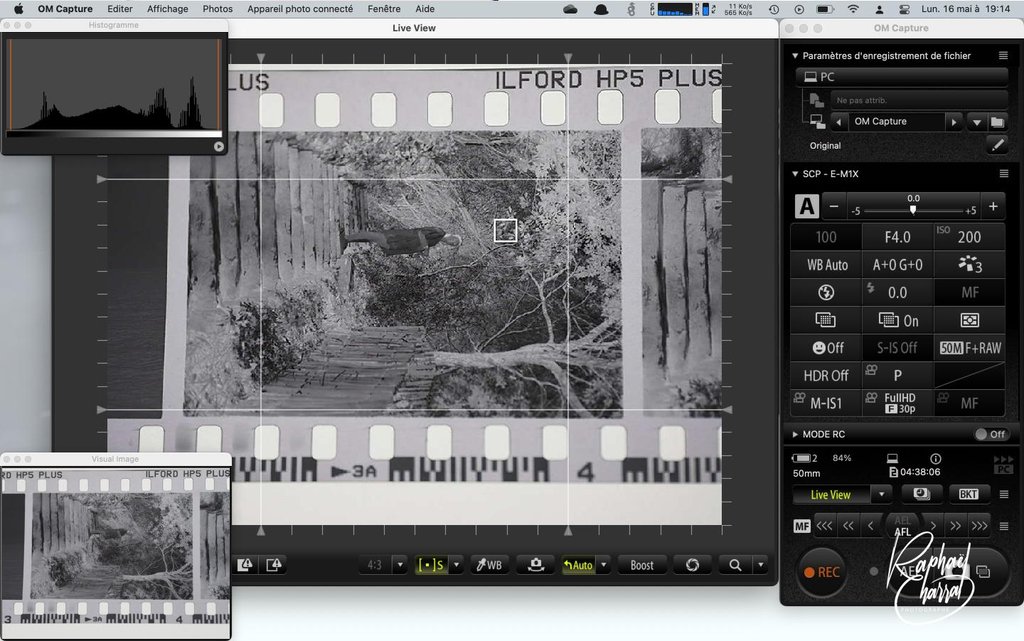Start recording with REC button
Image resolution: width=1024 pixels, height=641 pixels.
click(822, 572)
